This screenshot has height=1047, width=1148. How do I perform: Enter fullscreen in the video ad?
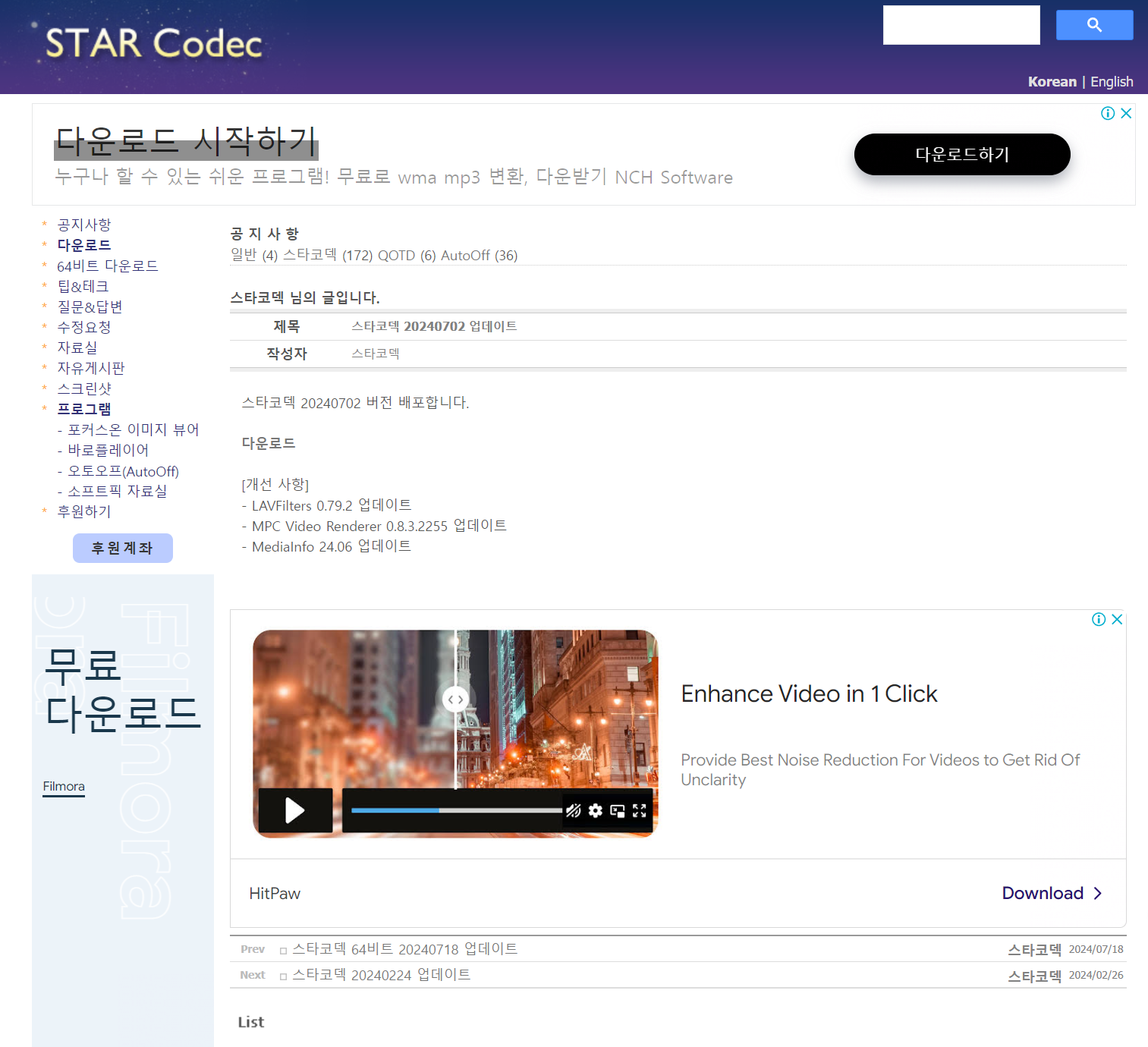[640, 810]
